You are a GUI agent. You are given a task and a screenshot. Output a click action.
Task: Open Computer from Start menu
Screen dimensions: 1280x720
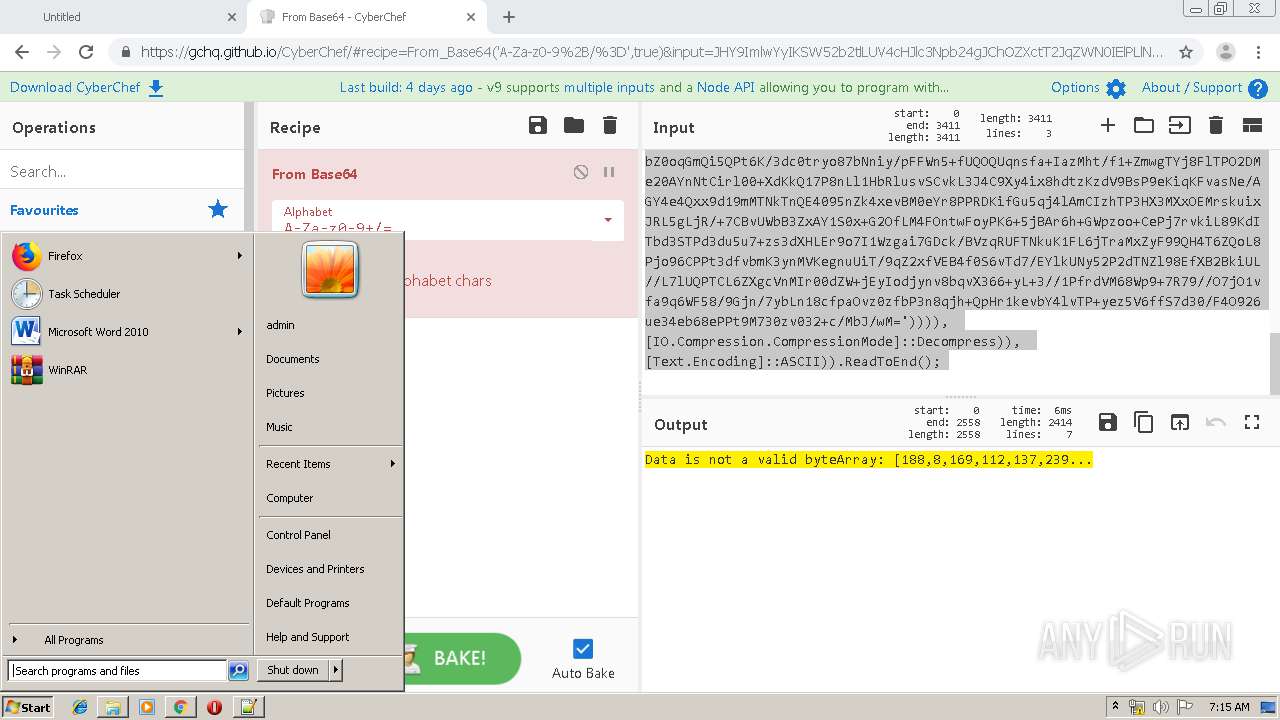pos(289,498)
